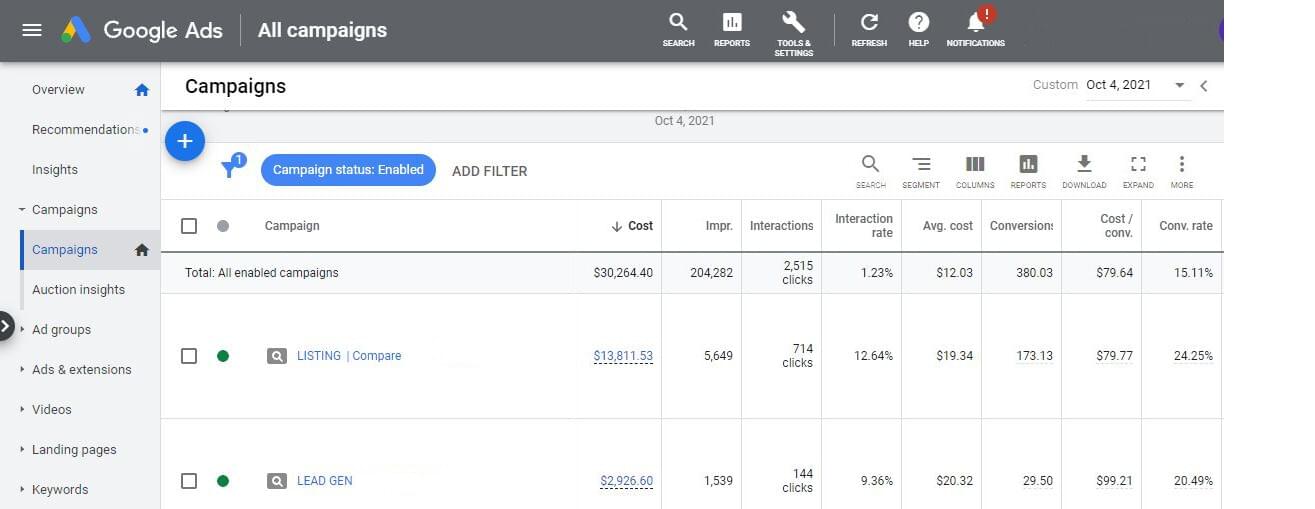Viewport: 1315px width, 509px height.
Task: Open the Columns selector icon
Action: 974,165
